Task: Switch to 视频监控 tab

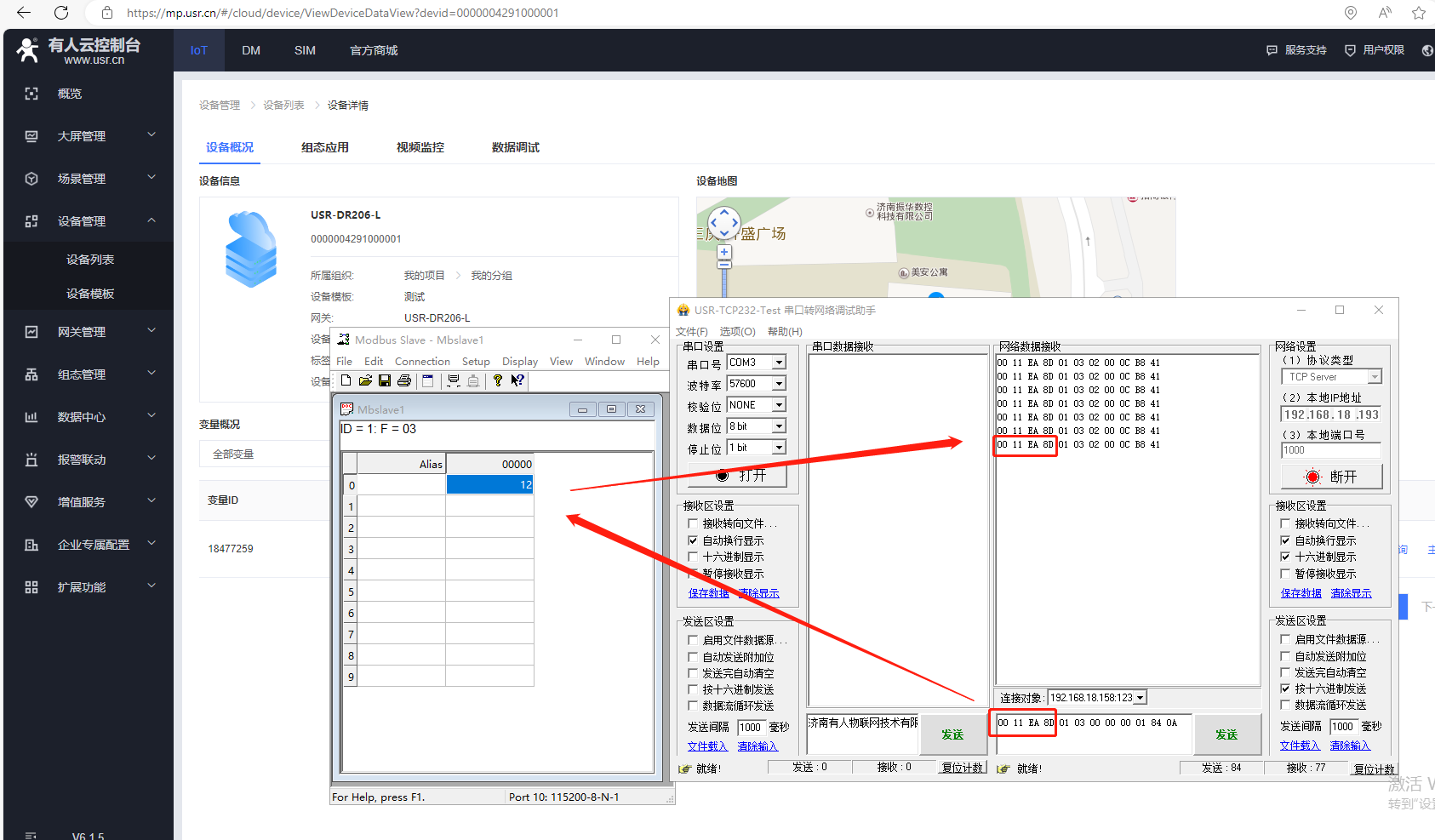Action: tap(420, 147)
